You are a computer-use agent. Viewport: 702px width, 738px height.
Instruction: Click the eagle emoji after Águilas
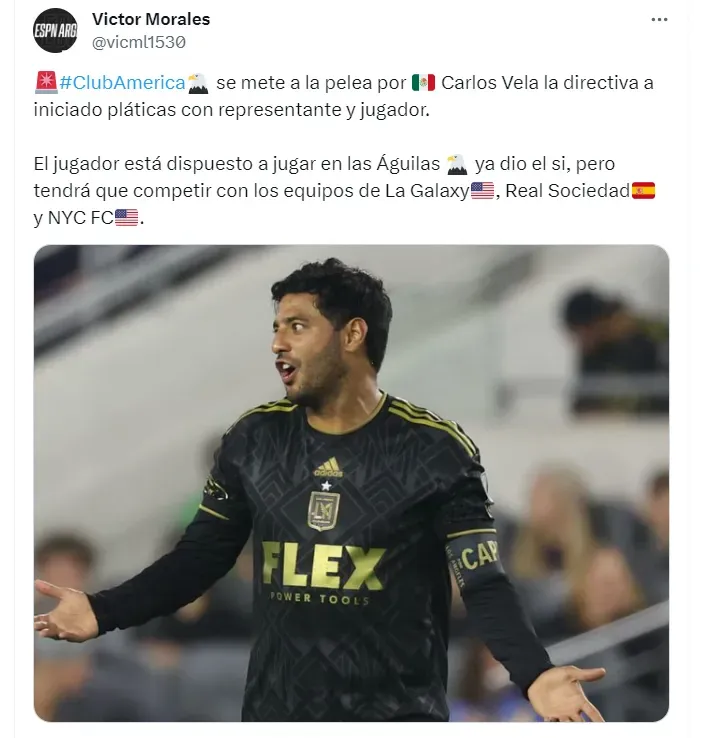pyautogui.click(x=456, y=165)
